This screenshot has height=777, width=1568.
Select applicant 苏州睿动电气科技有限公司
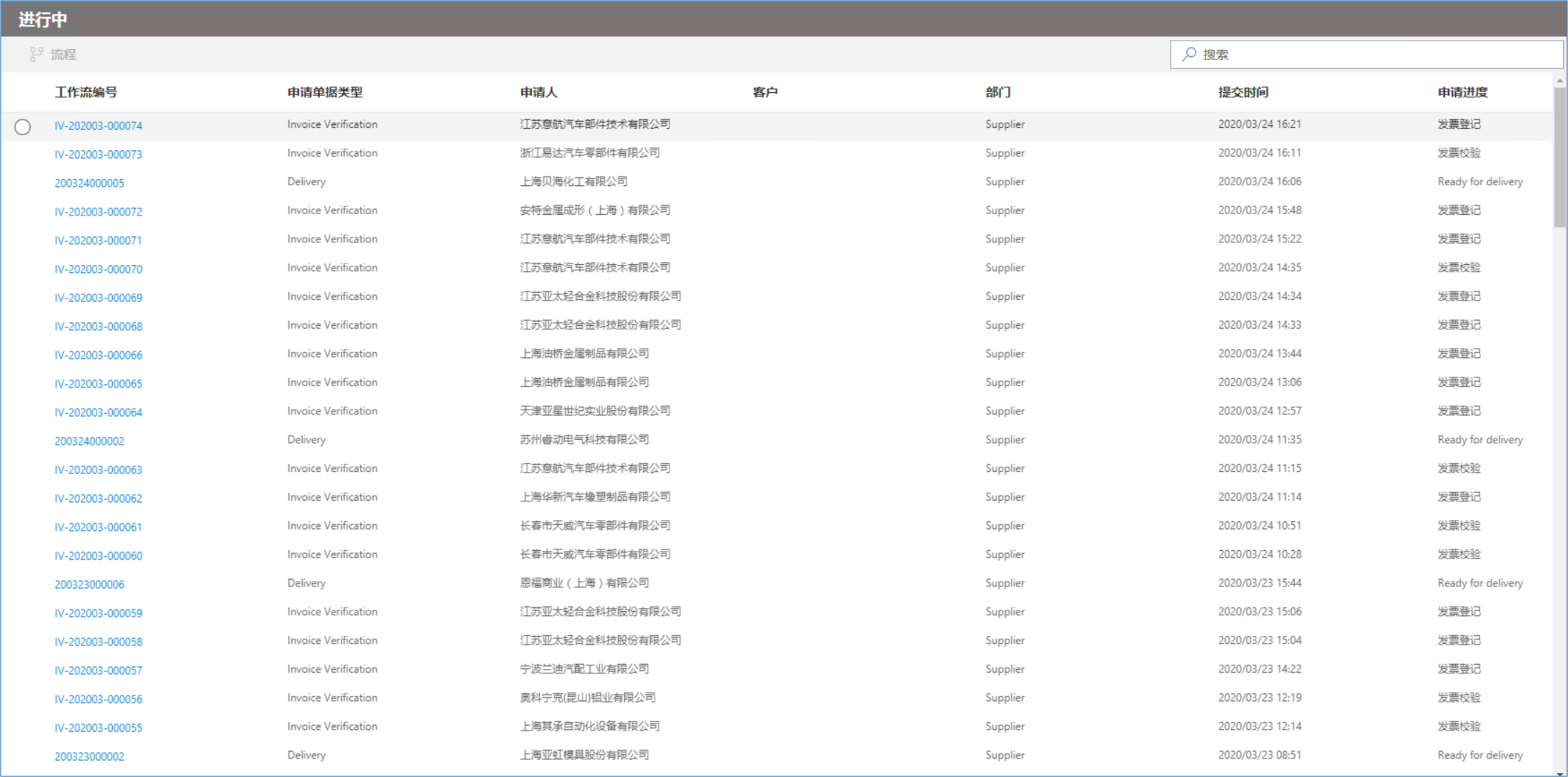[584, 439]
